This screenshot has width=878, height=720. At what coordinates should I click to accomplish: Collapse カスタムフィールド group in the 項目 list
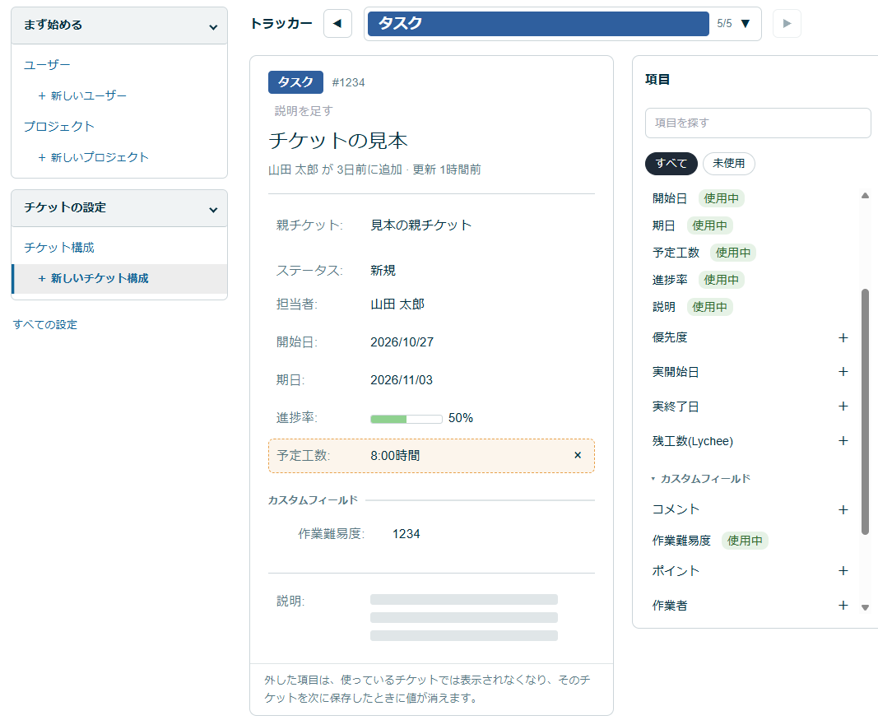700,479
